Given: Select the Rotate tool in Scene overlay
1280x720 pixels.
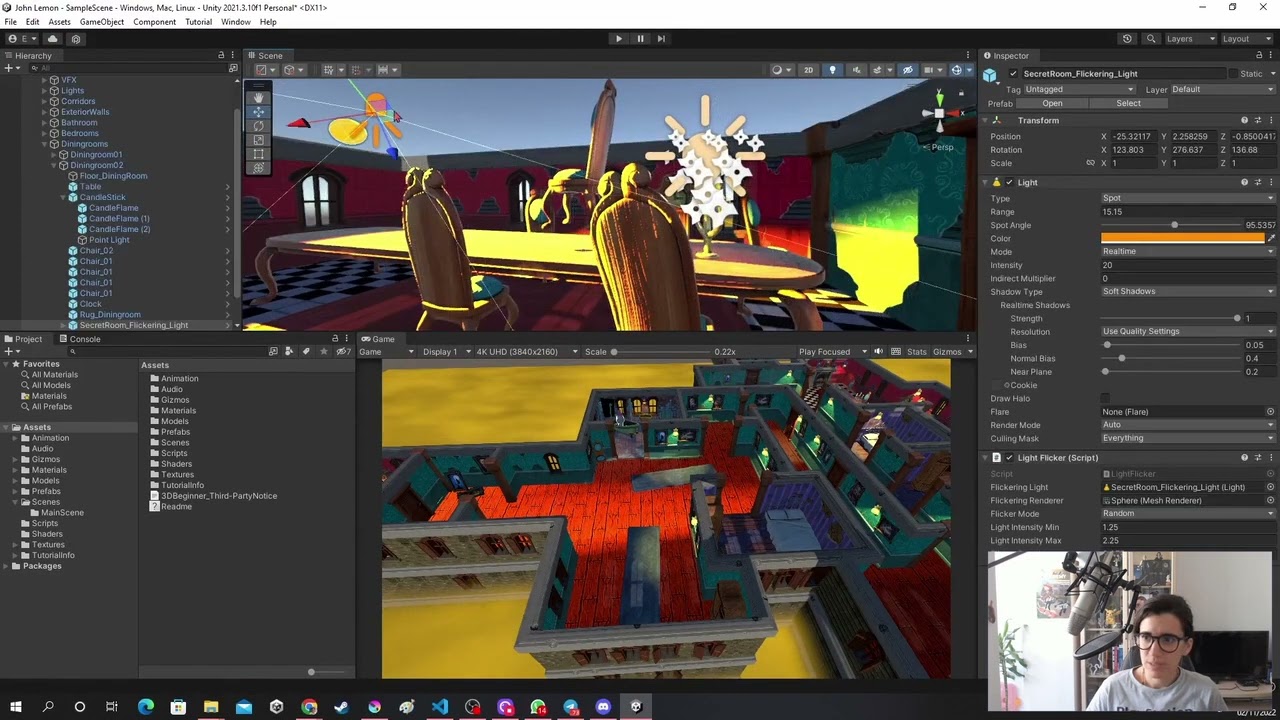Looking at the screenshot, I should [258, 126].
